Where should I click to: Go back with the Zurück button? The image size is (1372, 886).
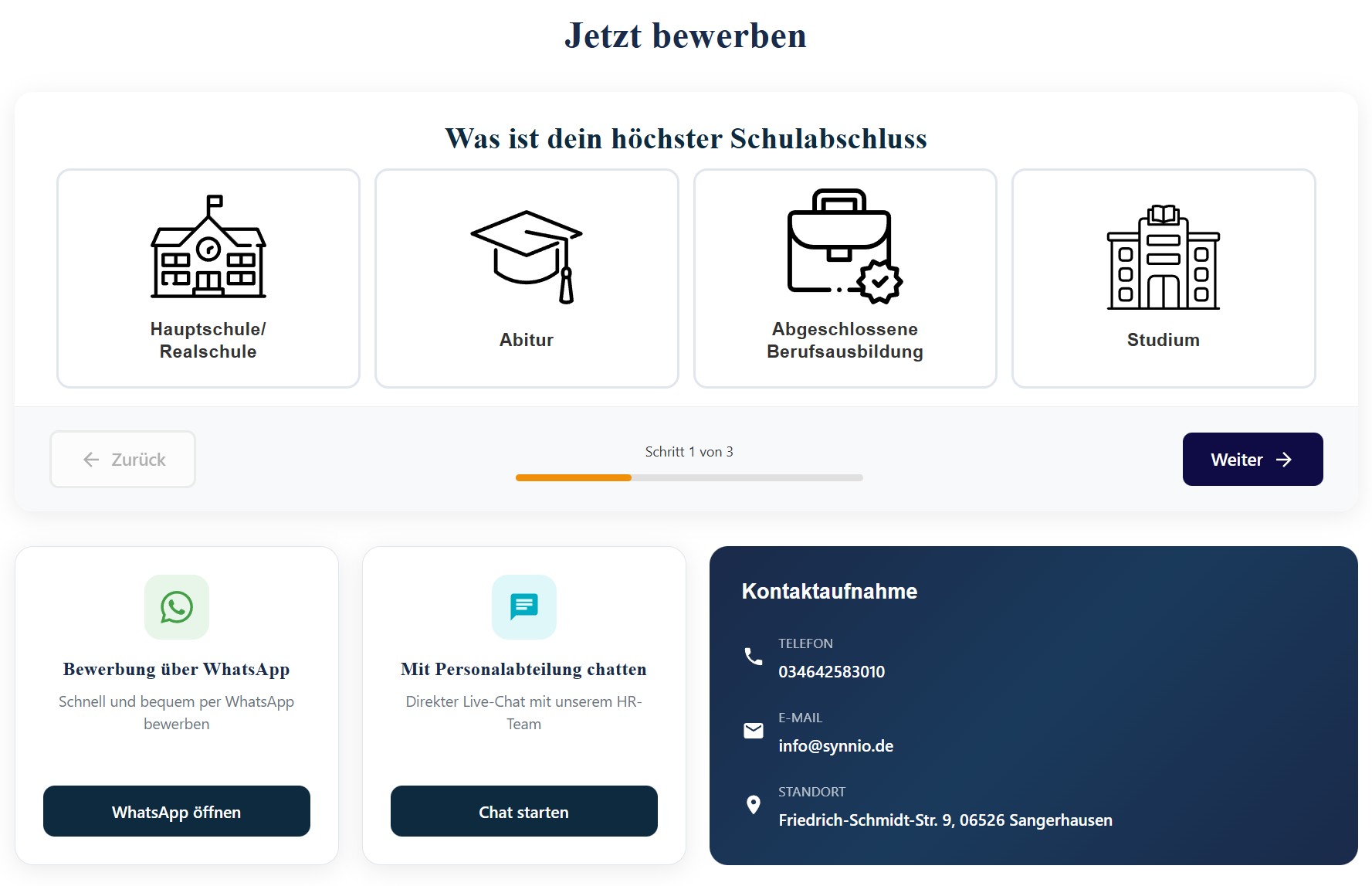coord(123,460)
